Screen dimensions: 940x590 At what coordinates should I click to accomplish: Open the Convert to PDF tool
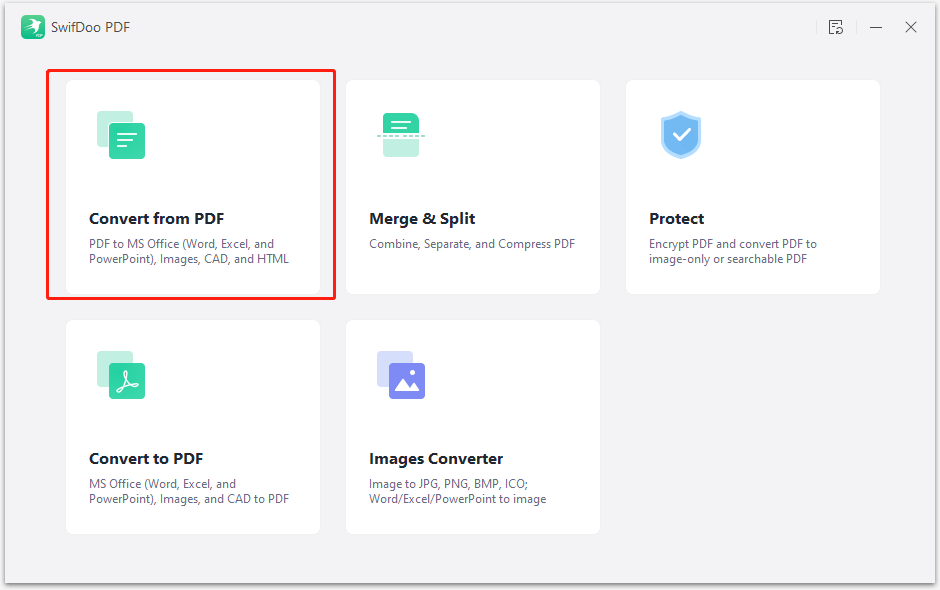click(x=192, y=426)
